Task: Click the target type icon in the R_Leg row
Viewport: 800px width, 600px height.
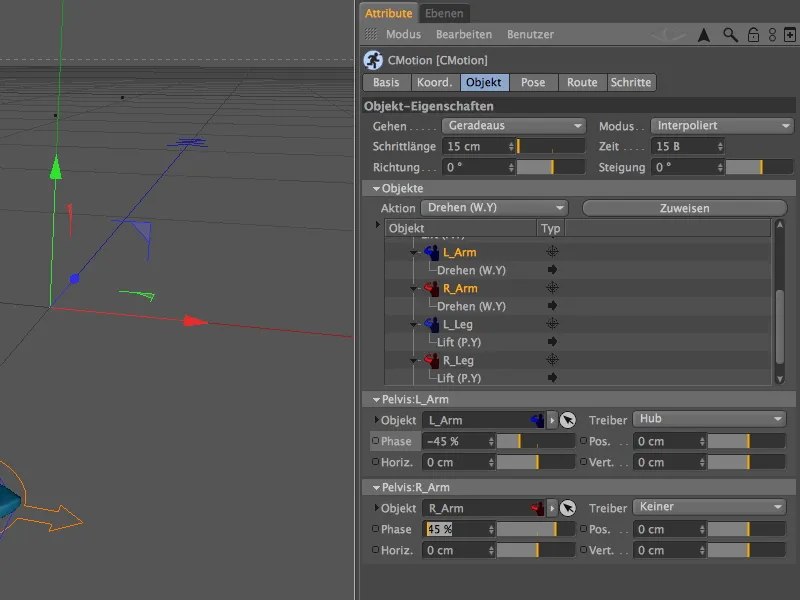Action: pyautogui.click(x=552, y=360)
